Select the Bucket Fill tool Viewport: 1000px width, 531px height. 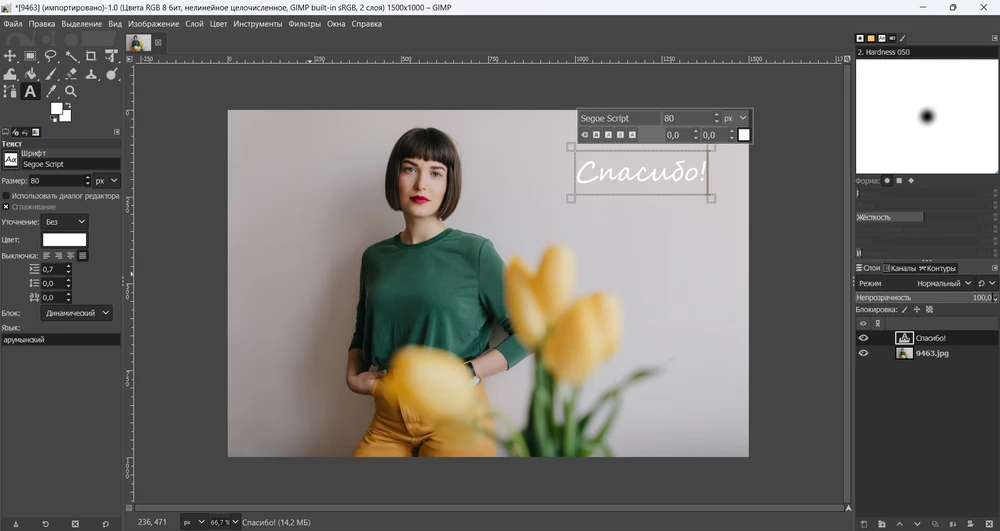30,74
